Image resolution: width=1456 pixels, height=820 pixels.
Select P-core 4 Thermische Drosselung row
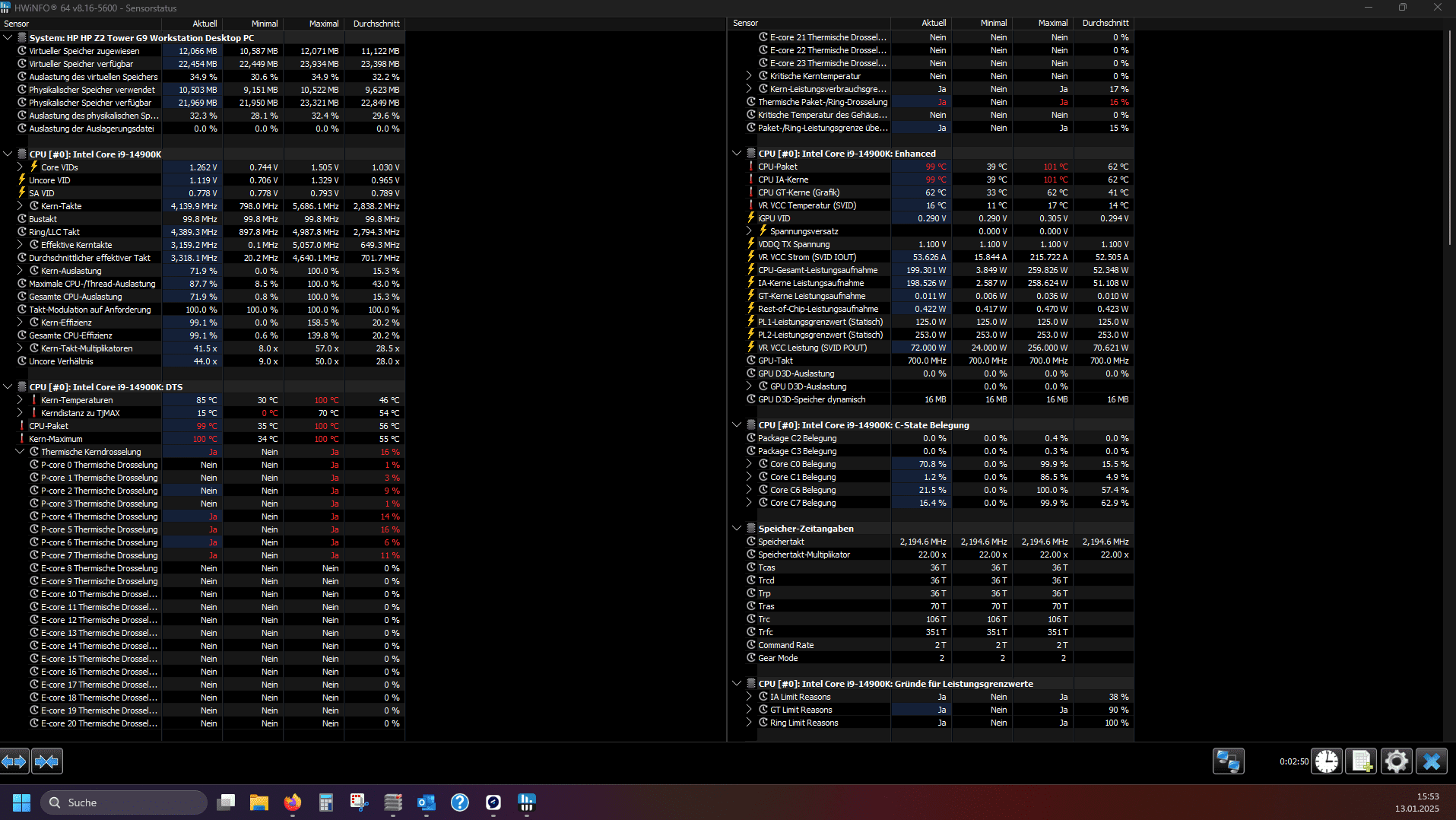(202, 516)
